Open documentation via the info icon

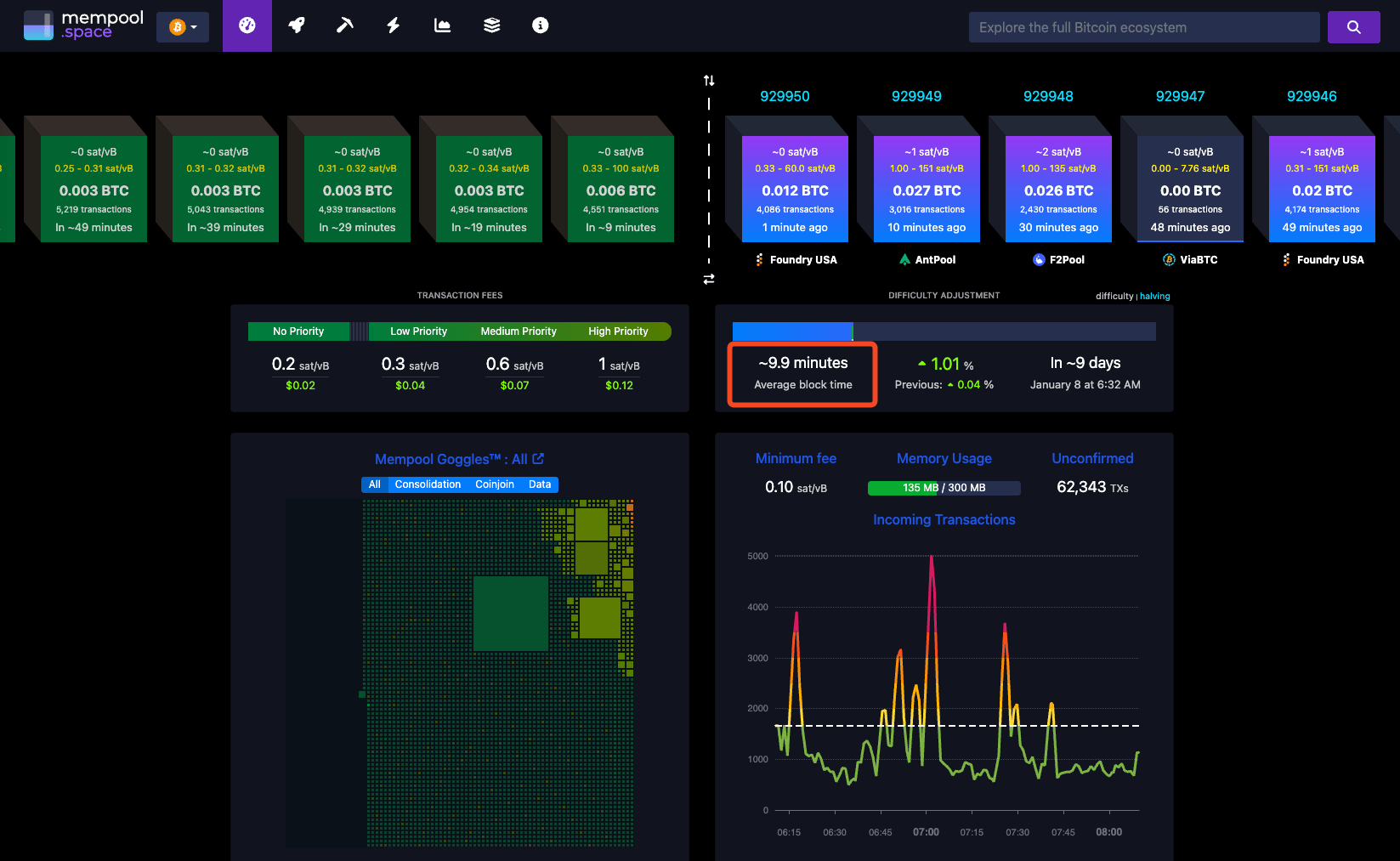pos(541,25)
